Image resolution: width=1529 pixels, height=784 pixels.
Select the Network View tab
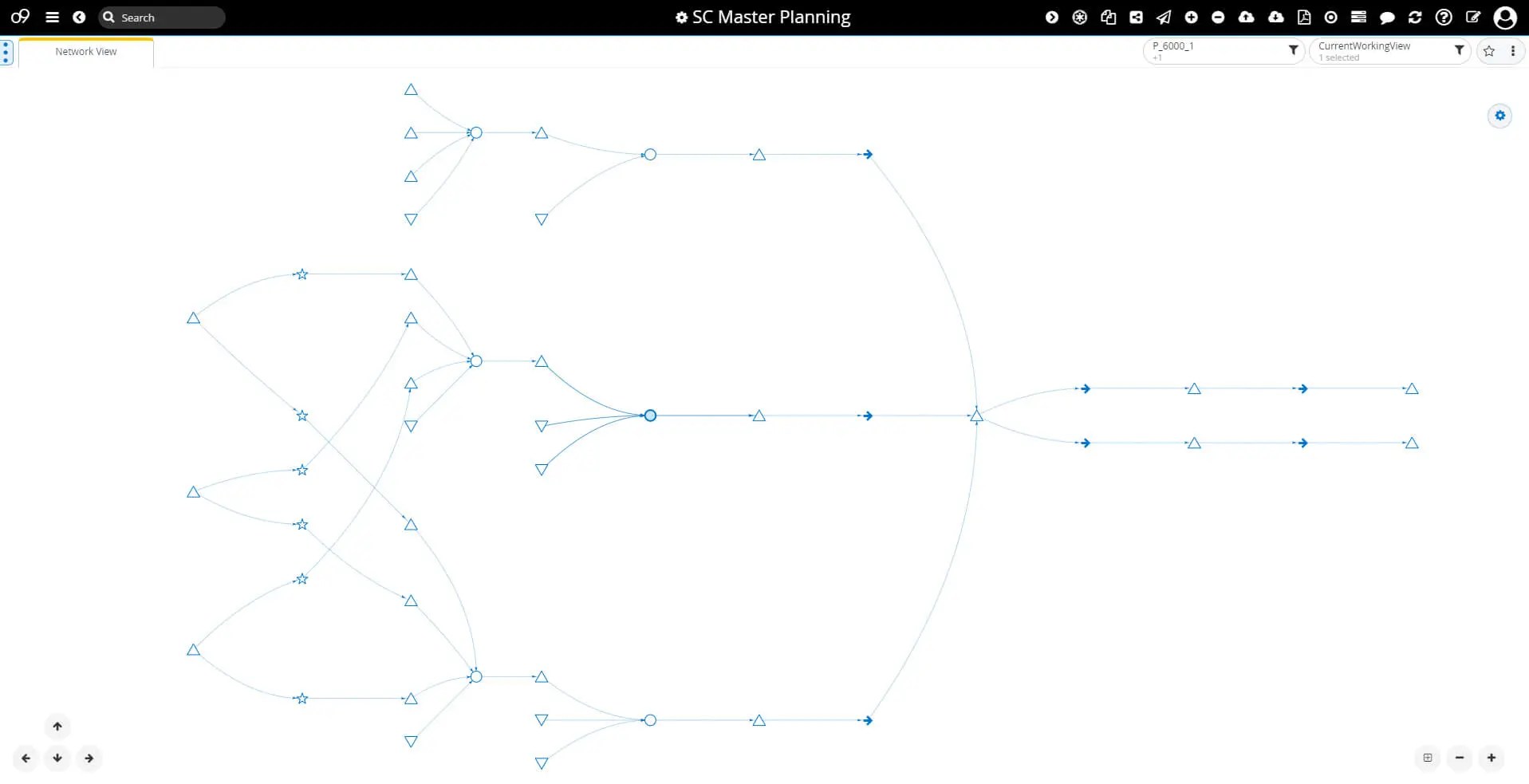(86, 52)
